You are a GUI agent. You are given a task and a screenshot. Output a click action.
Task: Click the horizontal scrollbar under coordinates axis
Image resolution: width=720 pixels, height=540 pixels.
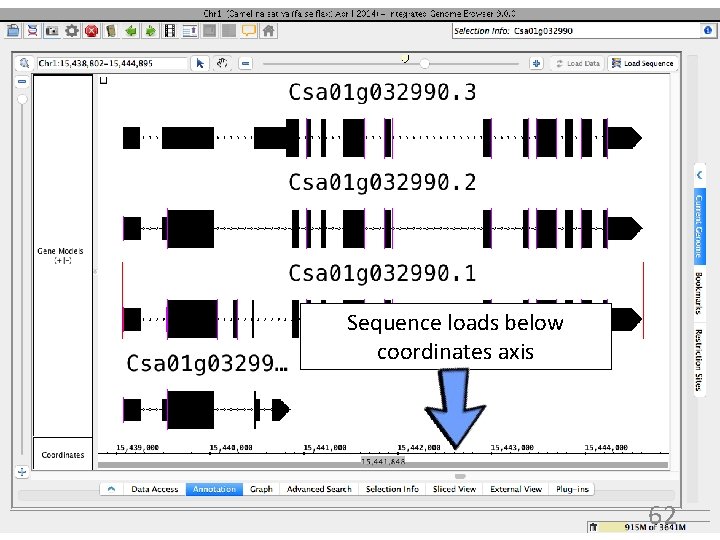pyautogui.click(x=383, y=465)
